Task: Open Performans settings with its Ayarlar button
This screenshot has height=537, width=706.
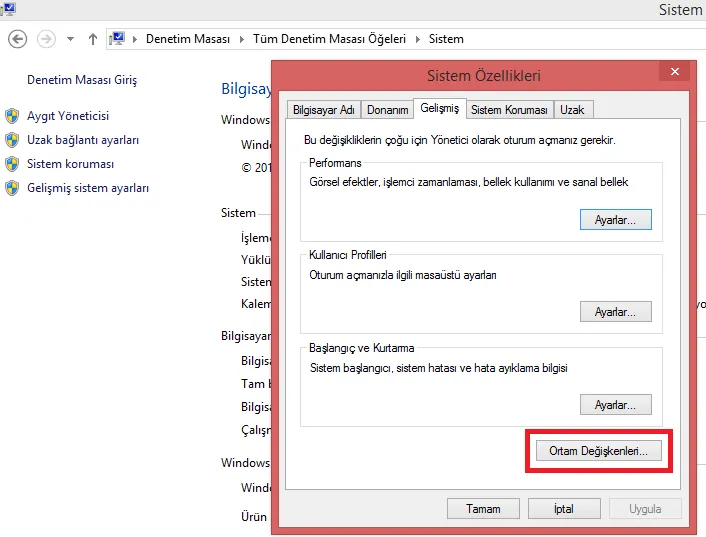Action: pos(615,219)
